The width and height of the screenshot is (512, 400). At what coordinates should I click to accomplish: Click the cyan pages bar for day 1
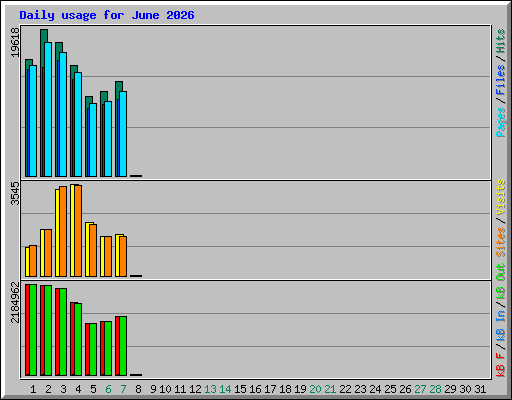tap(33, 121)
